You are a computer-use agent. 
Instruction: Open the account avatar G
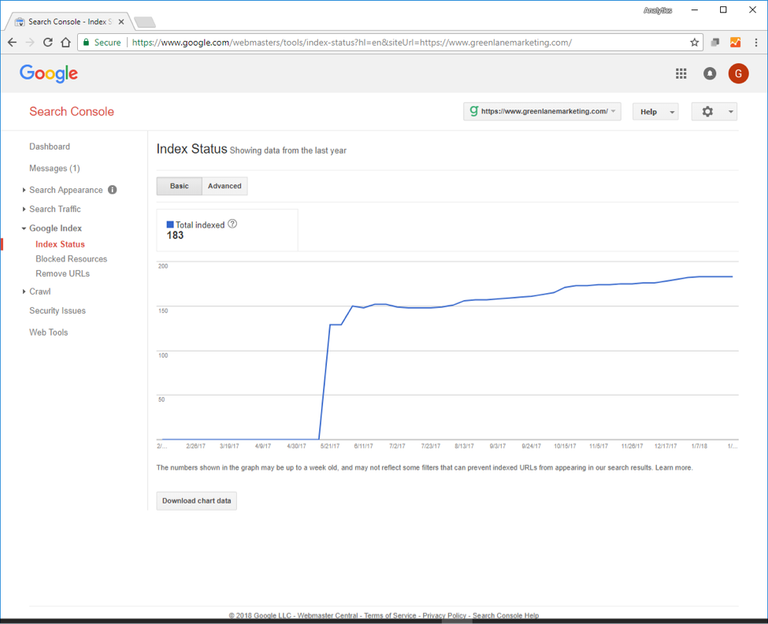tap(738, 73)
